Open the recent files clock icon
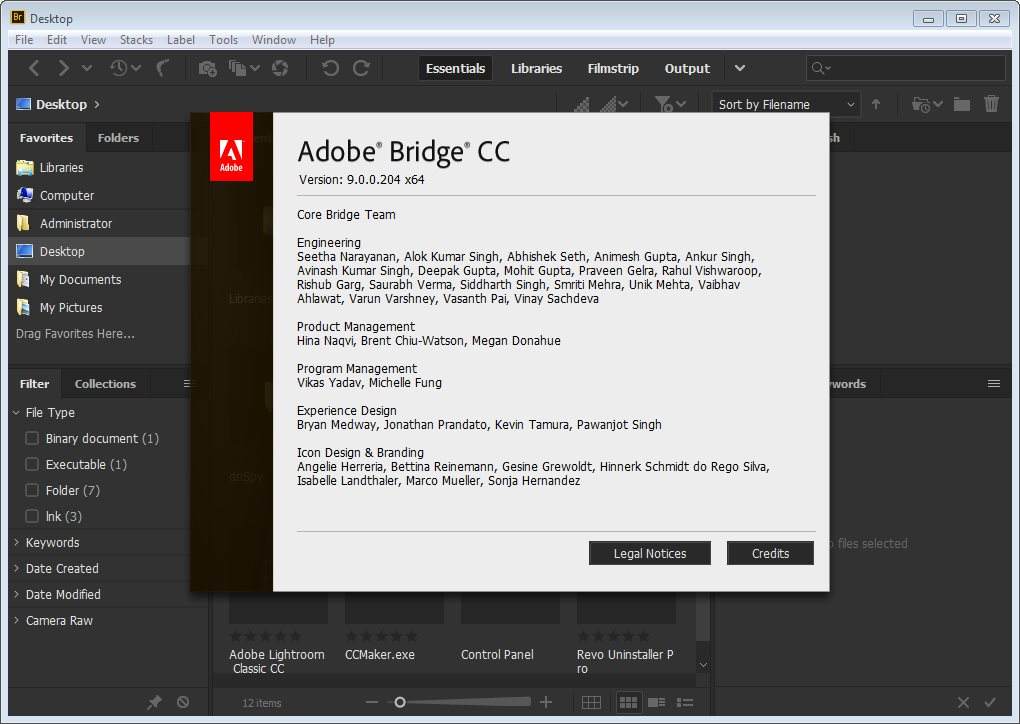 119,68
